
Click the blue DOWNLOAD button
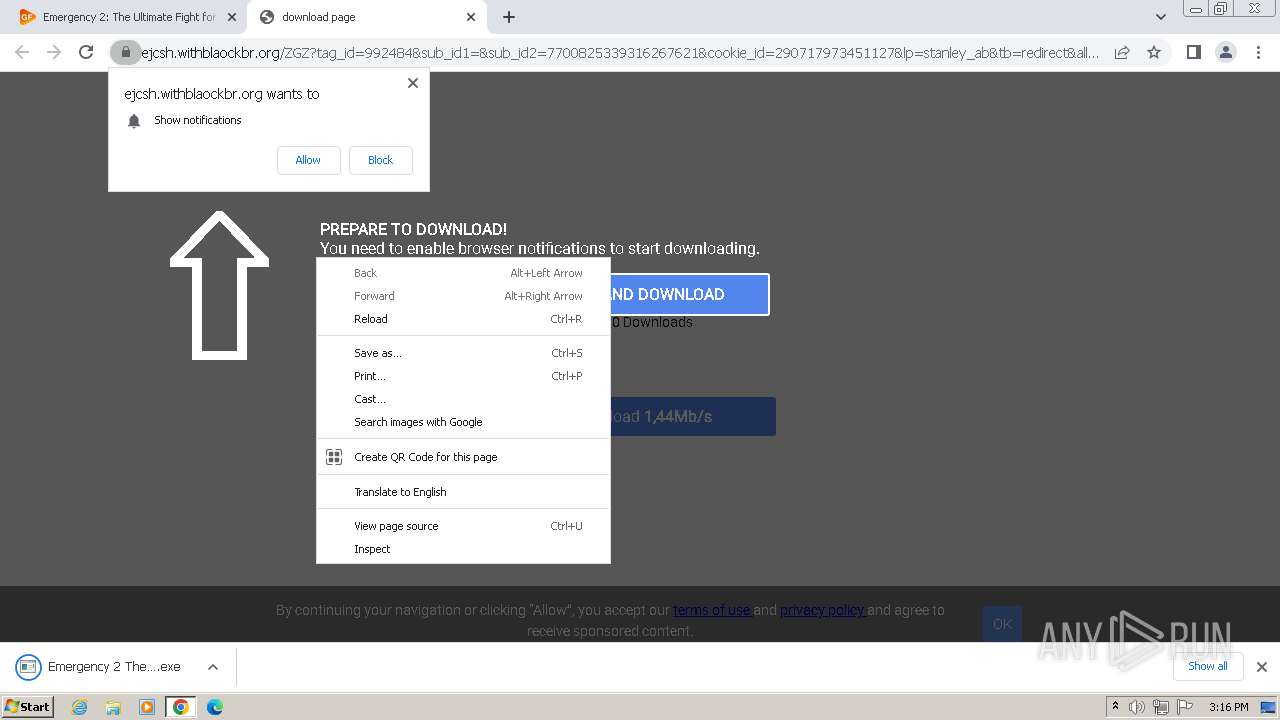[x=689, y=294]
